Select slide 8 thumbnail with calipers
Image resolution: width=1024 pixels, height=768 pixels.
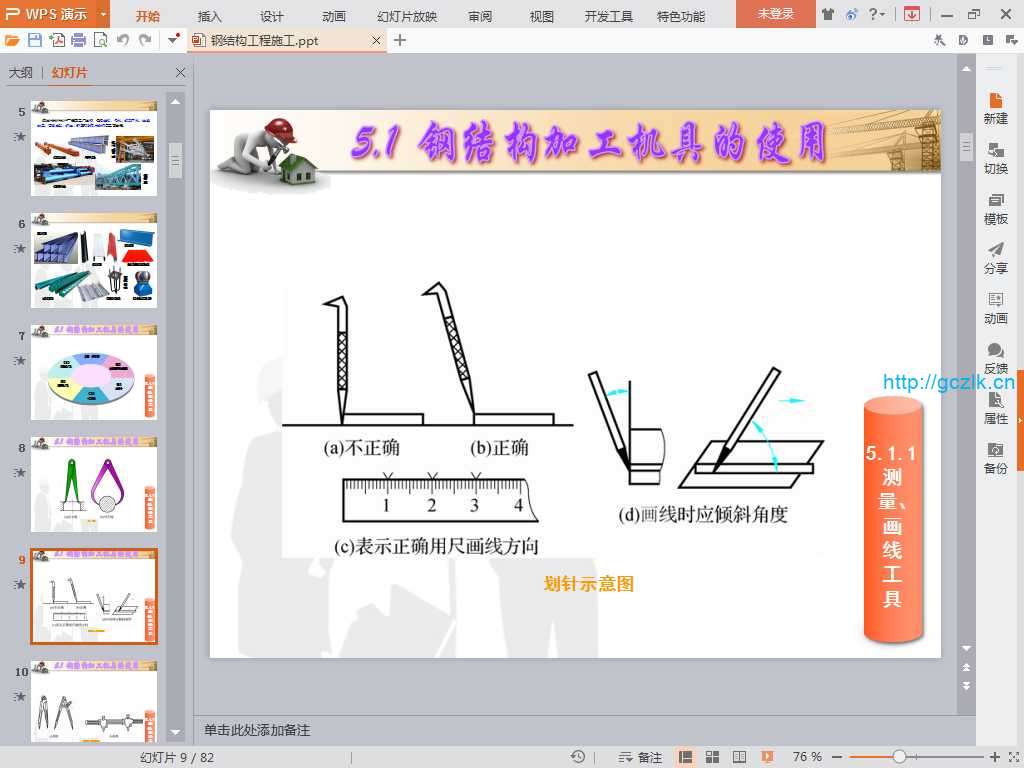click(93, 484)
